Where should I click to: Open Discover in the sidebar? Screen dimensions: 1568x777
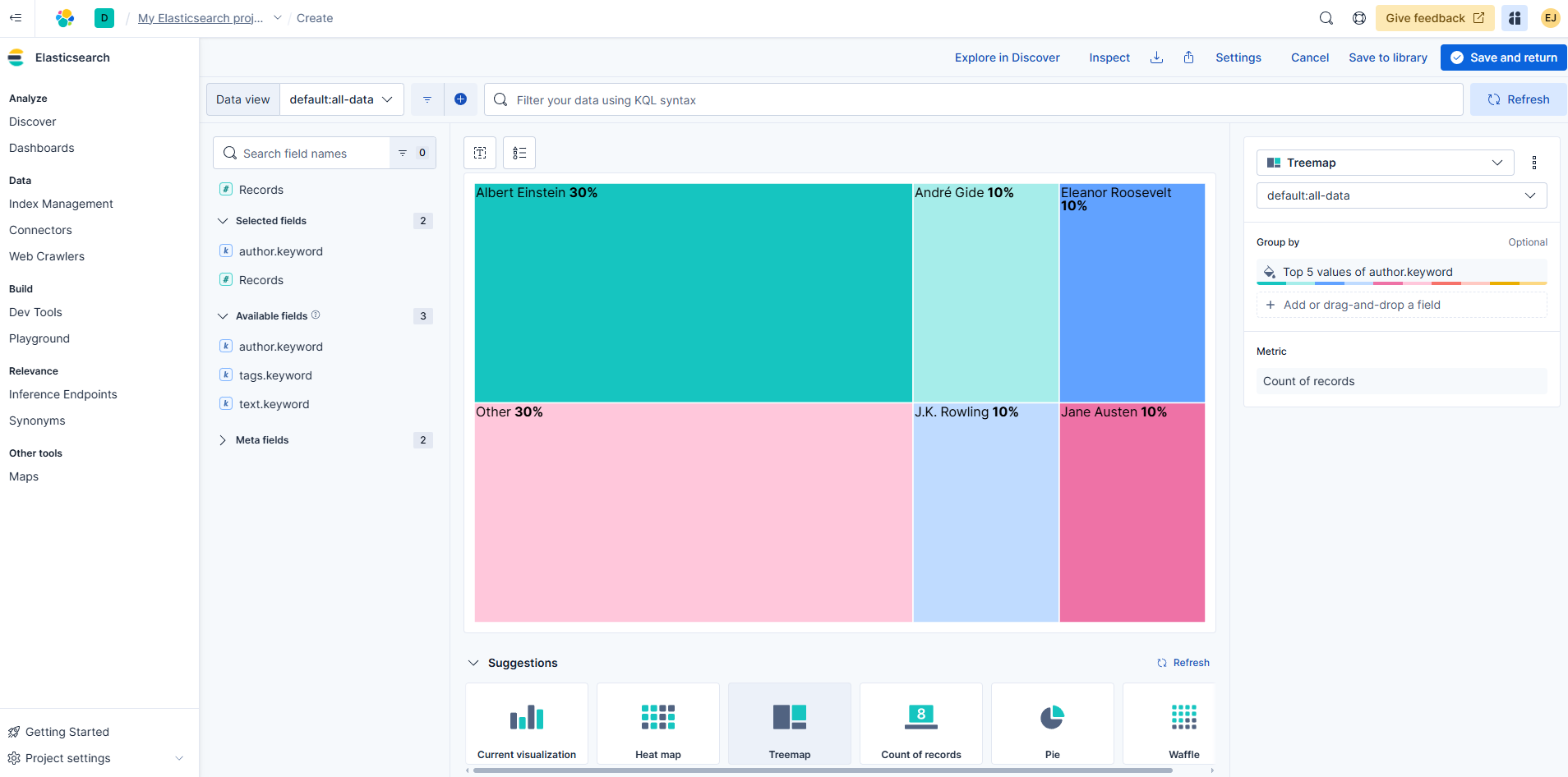[33, 122]
